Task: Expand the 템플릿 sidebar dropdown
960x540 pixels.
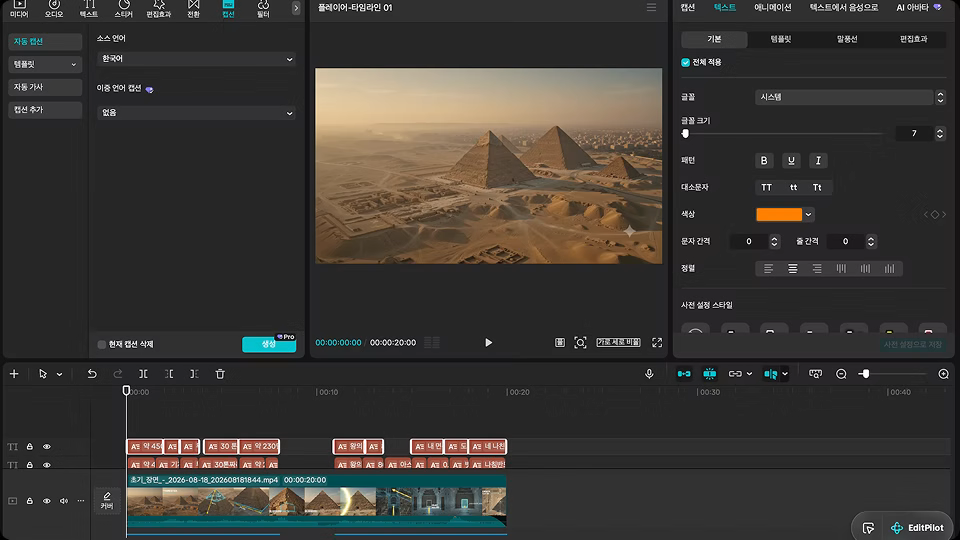Action: [x=45, y=64]
